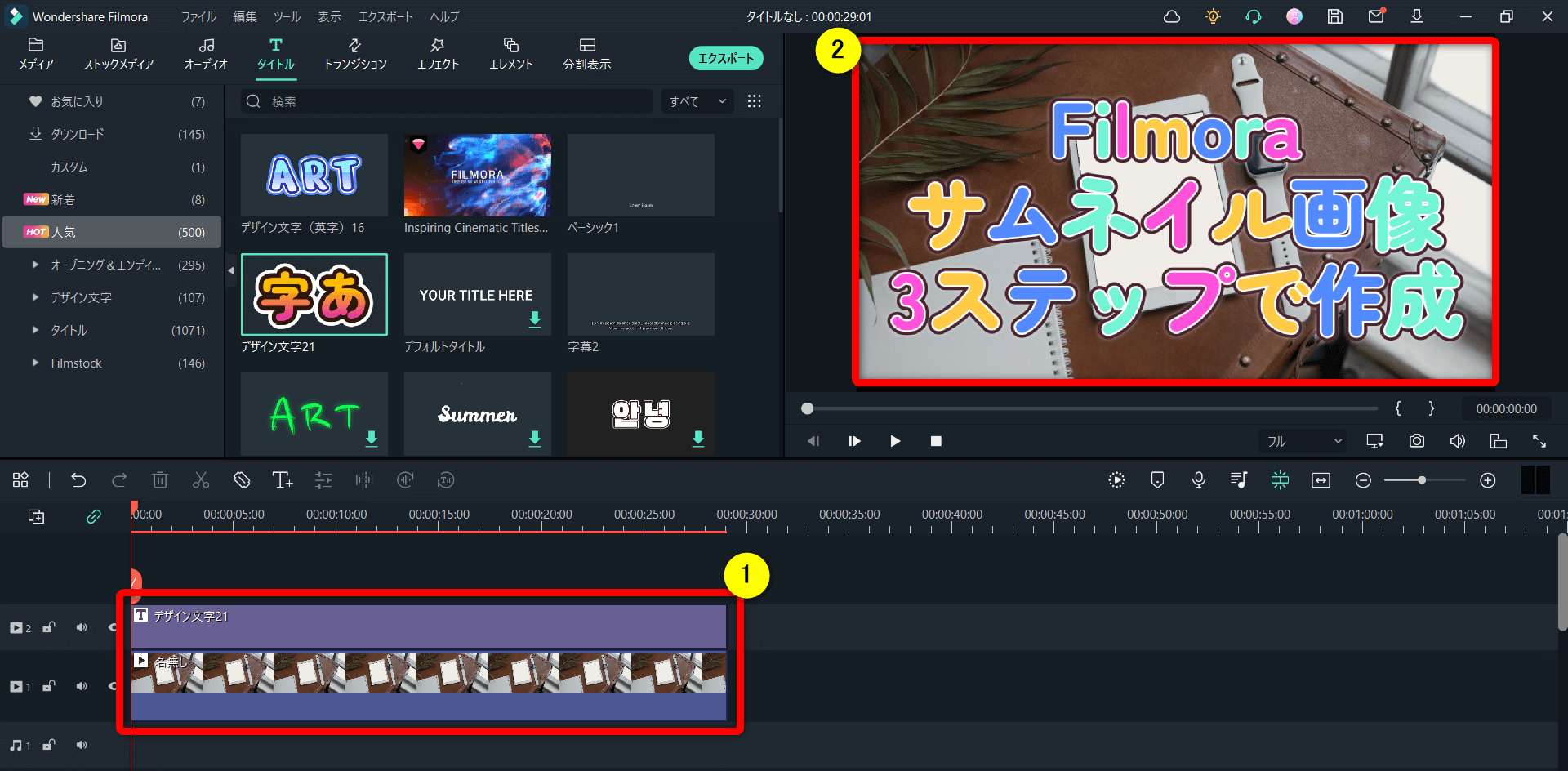1568x771 pixels.
Task: Open the フル preview quality dropdown
Action: pos(1303,441)
